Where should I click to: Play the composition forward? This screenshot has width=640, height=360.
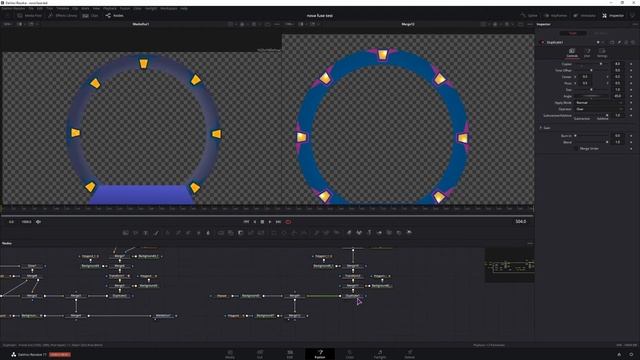pyautogui.click(x=270, y=222)
